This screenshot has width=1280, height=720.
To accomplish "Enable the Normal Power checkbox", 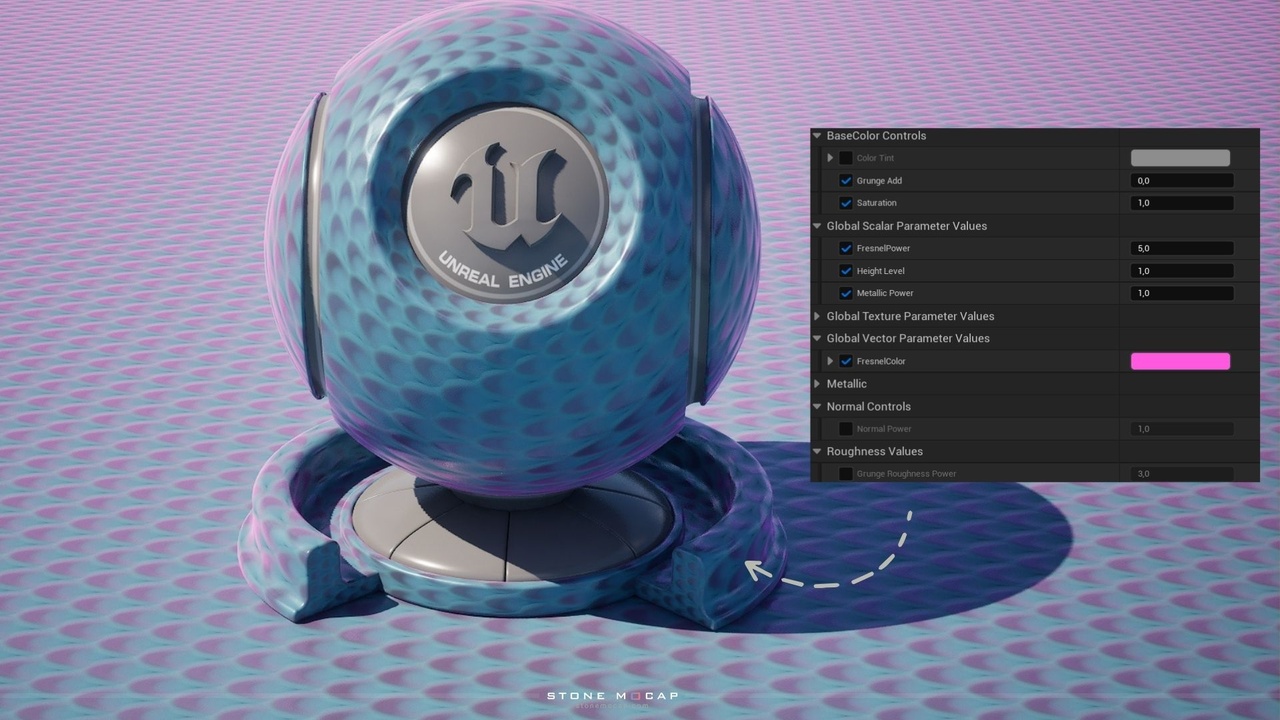I will point(846,429).
